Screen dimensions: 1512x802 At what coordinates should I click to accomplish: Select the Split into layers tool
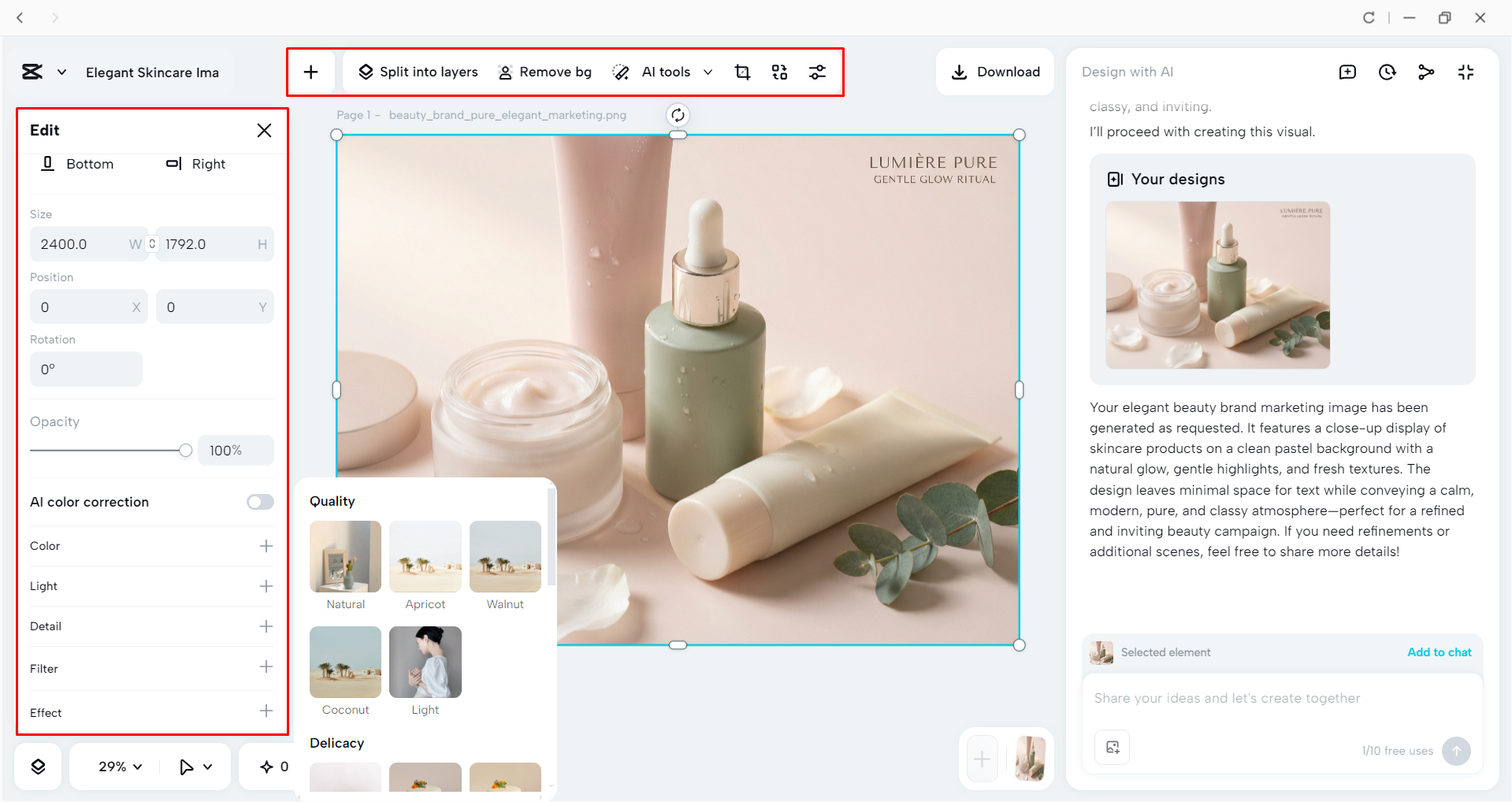point(418,72)
